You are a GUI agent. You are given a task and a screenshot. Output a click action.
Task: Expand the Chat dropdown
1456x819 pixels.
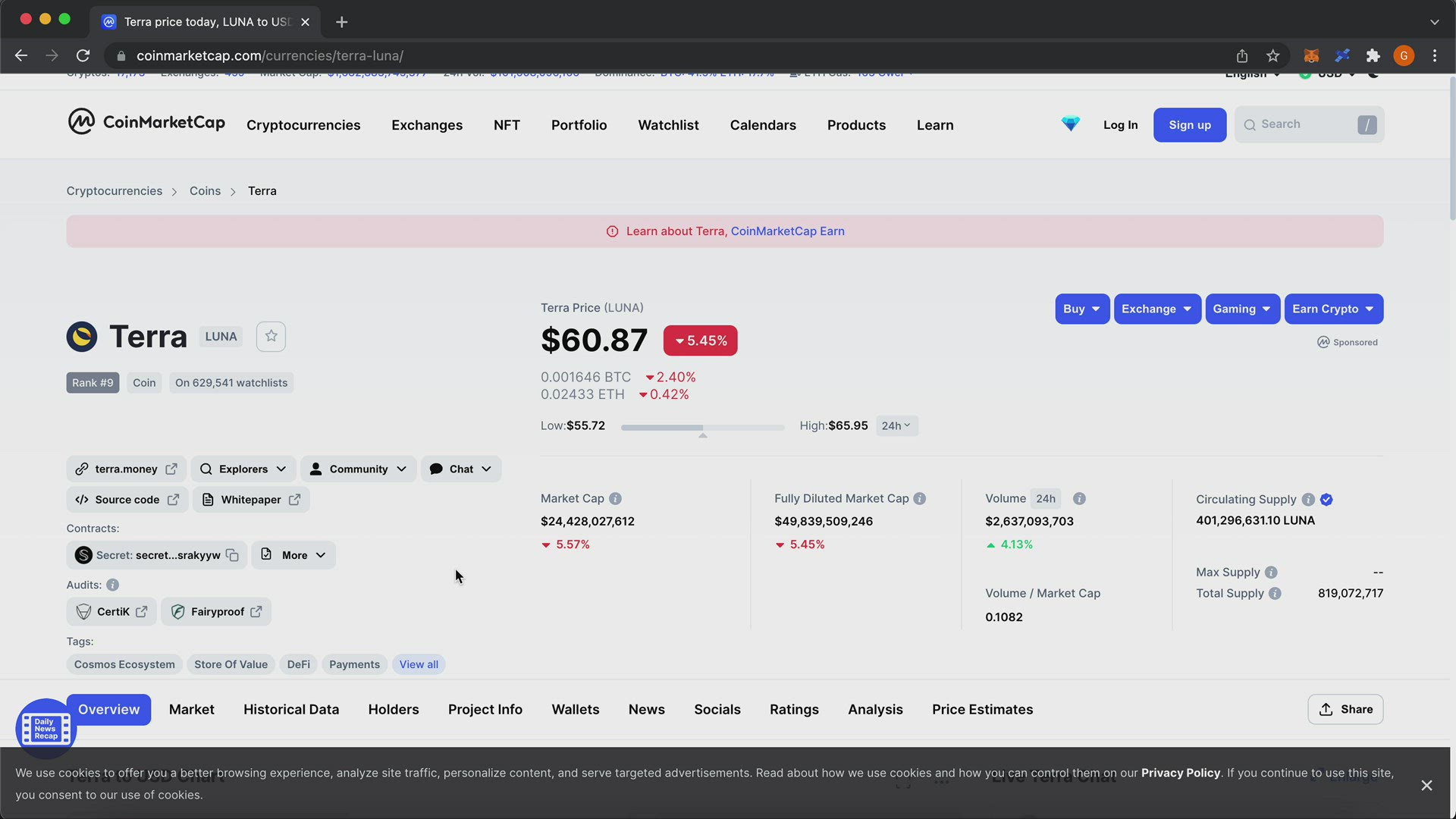click(461, 469)
